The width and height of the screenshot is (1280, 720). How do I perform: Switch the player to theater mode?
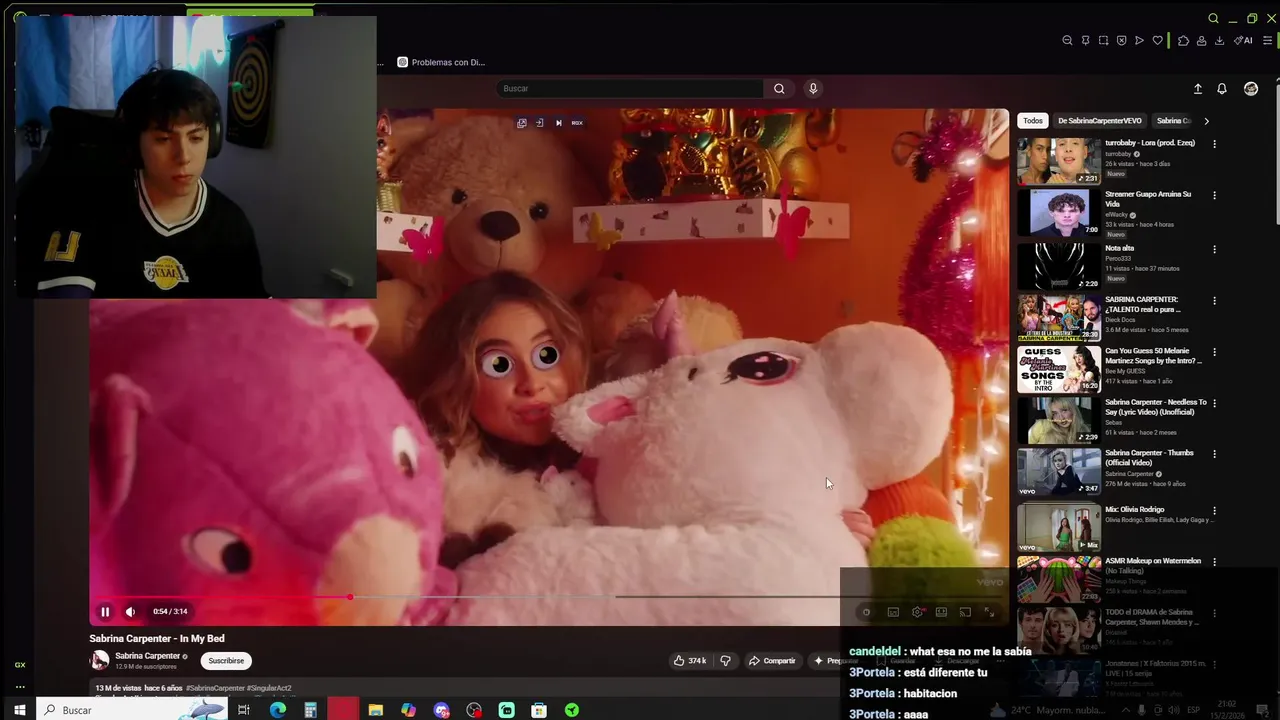click(x=941, y=612)
